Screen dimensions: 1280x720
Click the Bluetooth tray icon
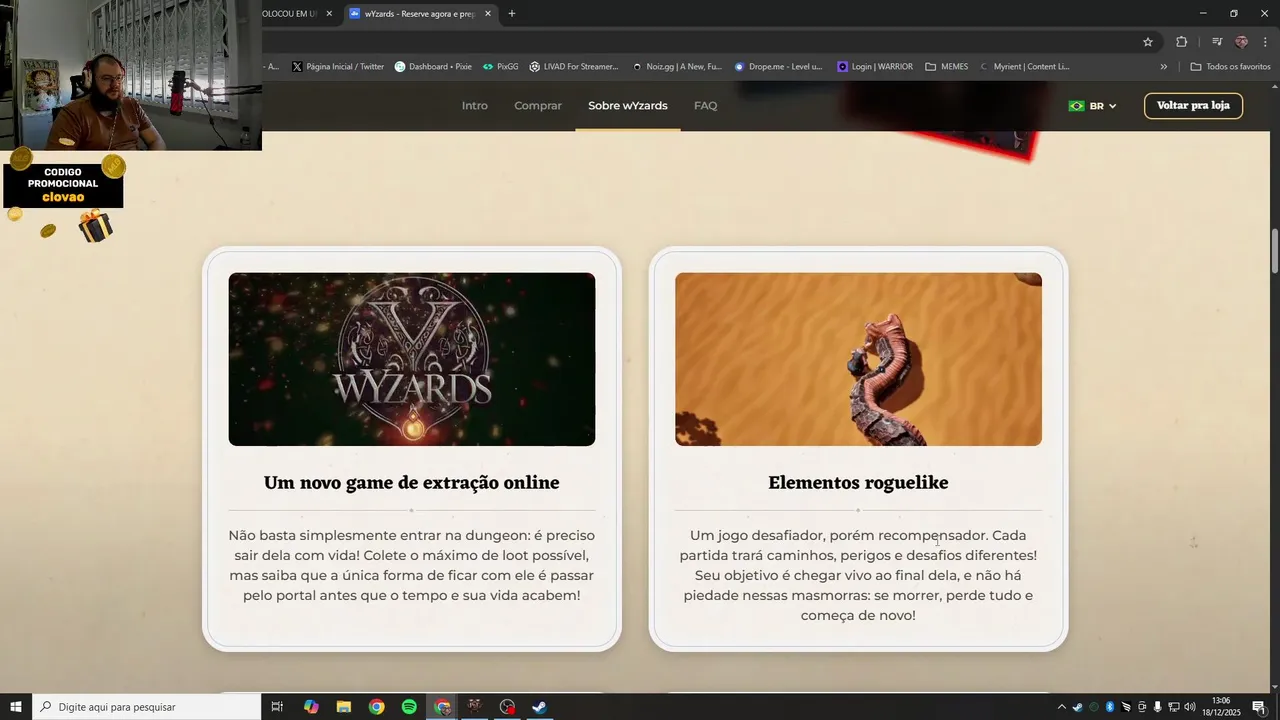(x=1109, y=707)
